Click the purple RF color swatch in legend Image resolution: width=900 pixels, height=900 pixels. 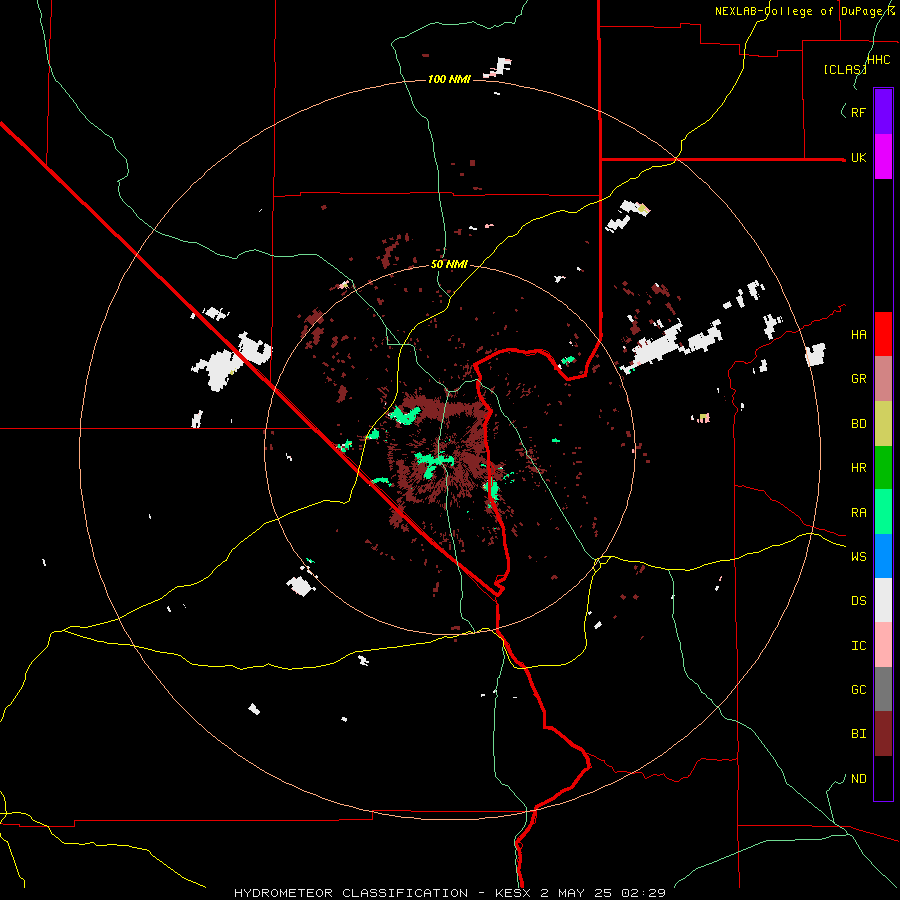(x=883, y=112)
